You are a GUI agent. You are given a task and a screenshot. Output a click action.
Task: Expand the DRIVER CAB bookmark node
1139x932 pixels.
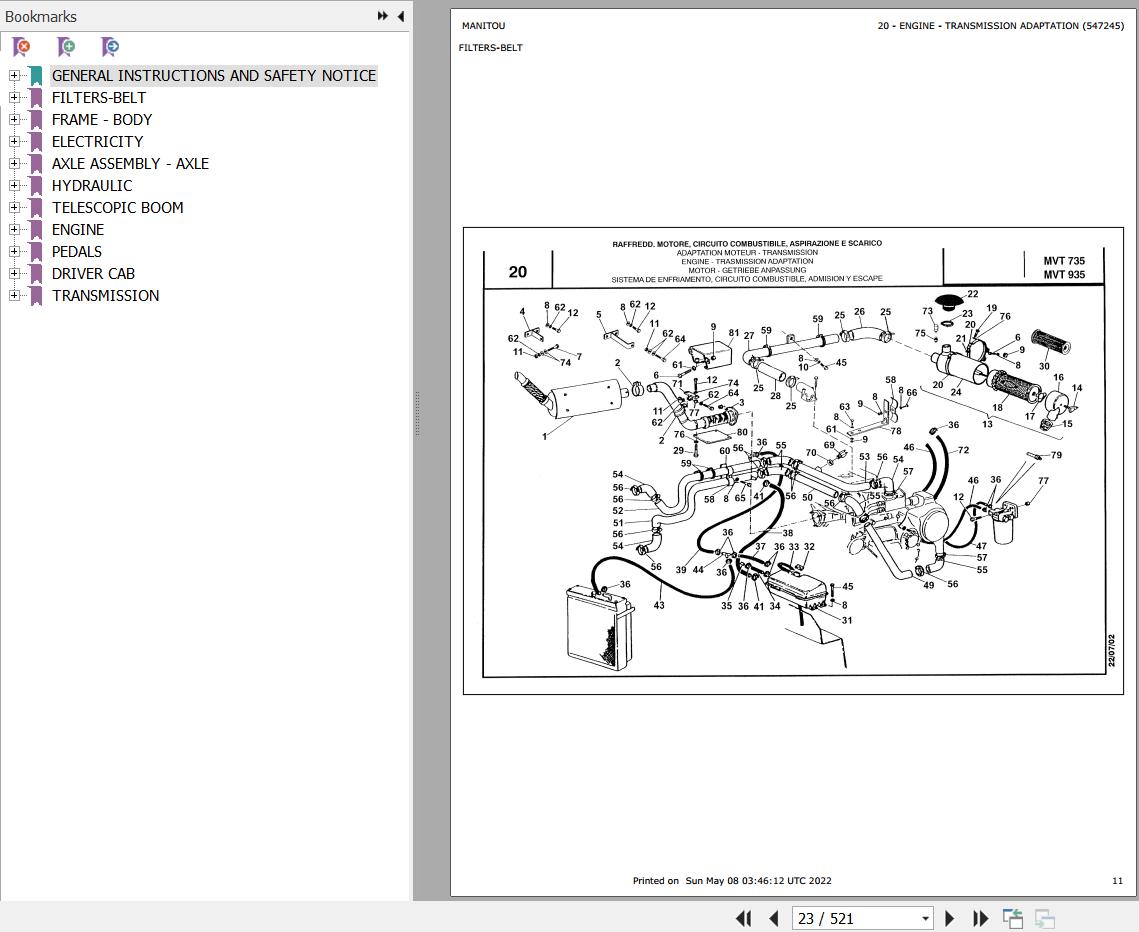click(14, 273)
